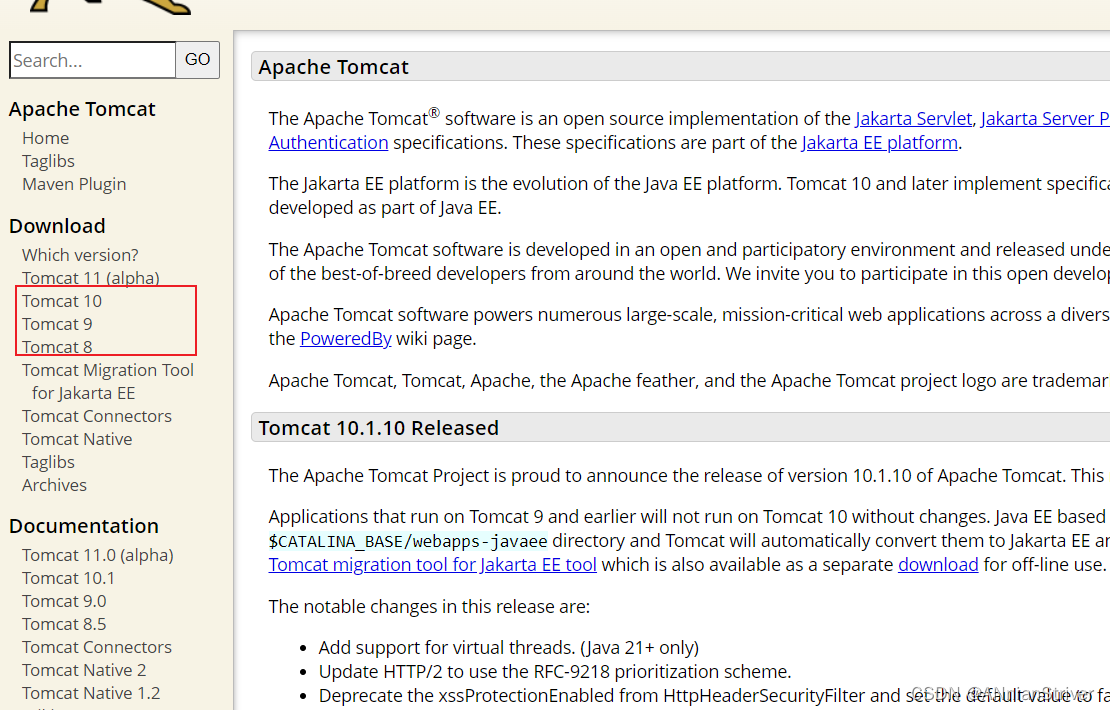This screenshot has width=1110, height=710.
Task: Open Tomcat Connectors under Download
Action: click(x=97, y=416)
